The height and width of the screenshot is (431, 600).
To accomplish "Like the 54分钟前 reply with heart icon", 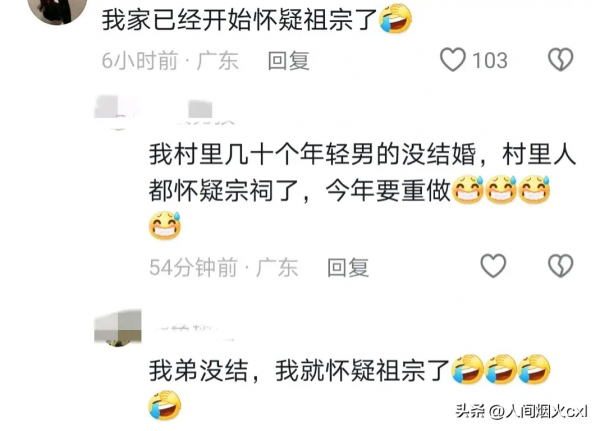I will 493,266.
